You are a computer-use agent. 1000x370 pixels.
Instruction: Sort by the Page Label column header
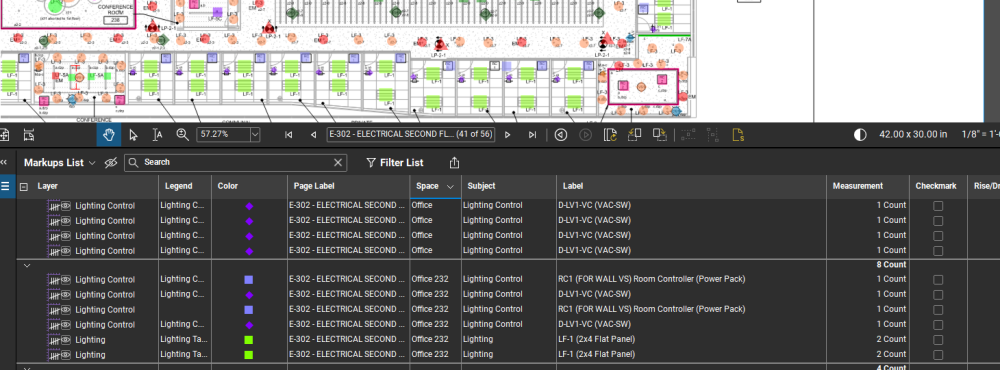coord(314,186)
